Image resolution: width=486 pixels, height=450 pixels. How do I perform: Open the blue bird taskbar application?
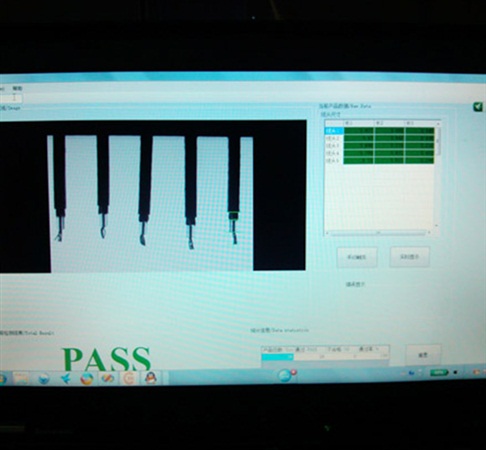coord(66,379)
